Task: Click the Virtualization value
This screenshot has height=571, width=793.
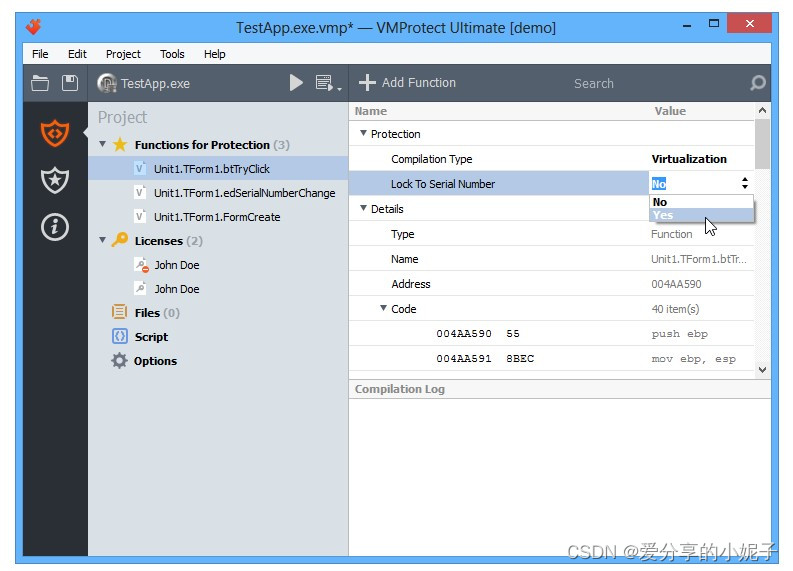Action: (689, 159)
